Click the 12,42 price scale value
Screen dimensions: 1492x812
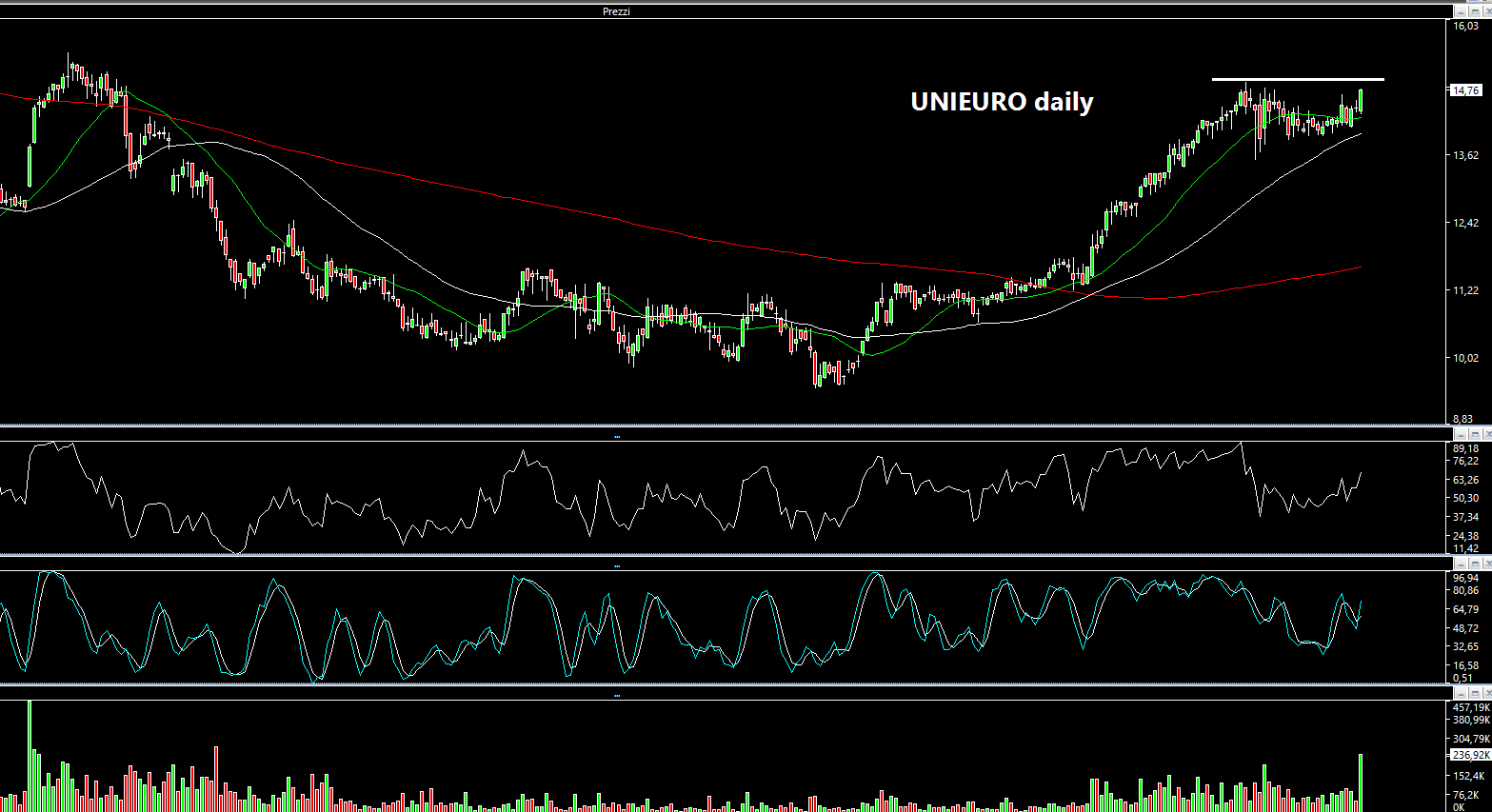click(1465, 223)
